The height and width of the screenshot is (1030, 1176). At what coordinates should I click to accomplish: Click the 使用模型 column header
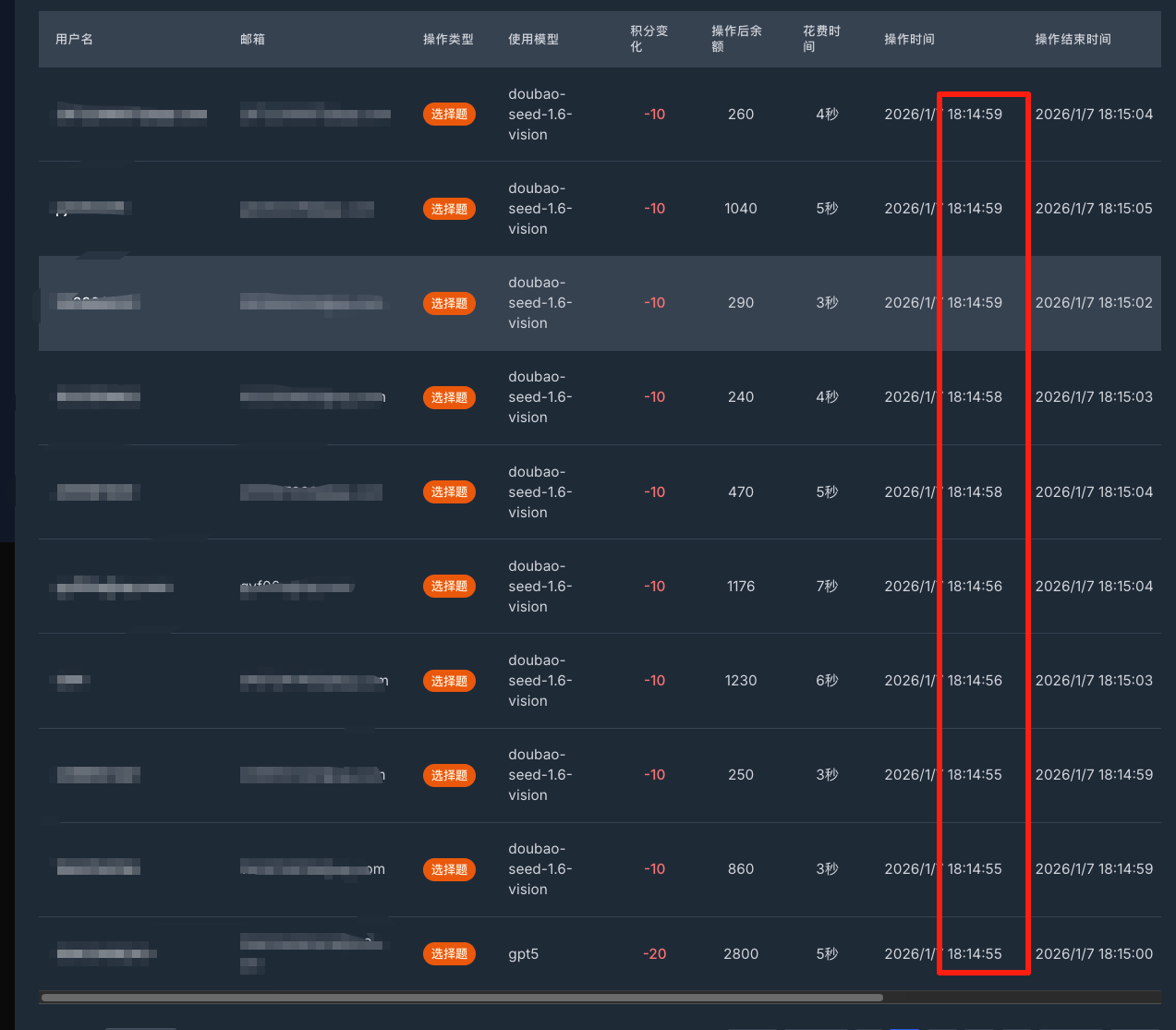533,39
